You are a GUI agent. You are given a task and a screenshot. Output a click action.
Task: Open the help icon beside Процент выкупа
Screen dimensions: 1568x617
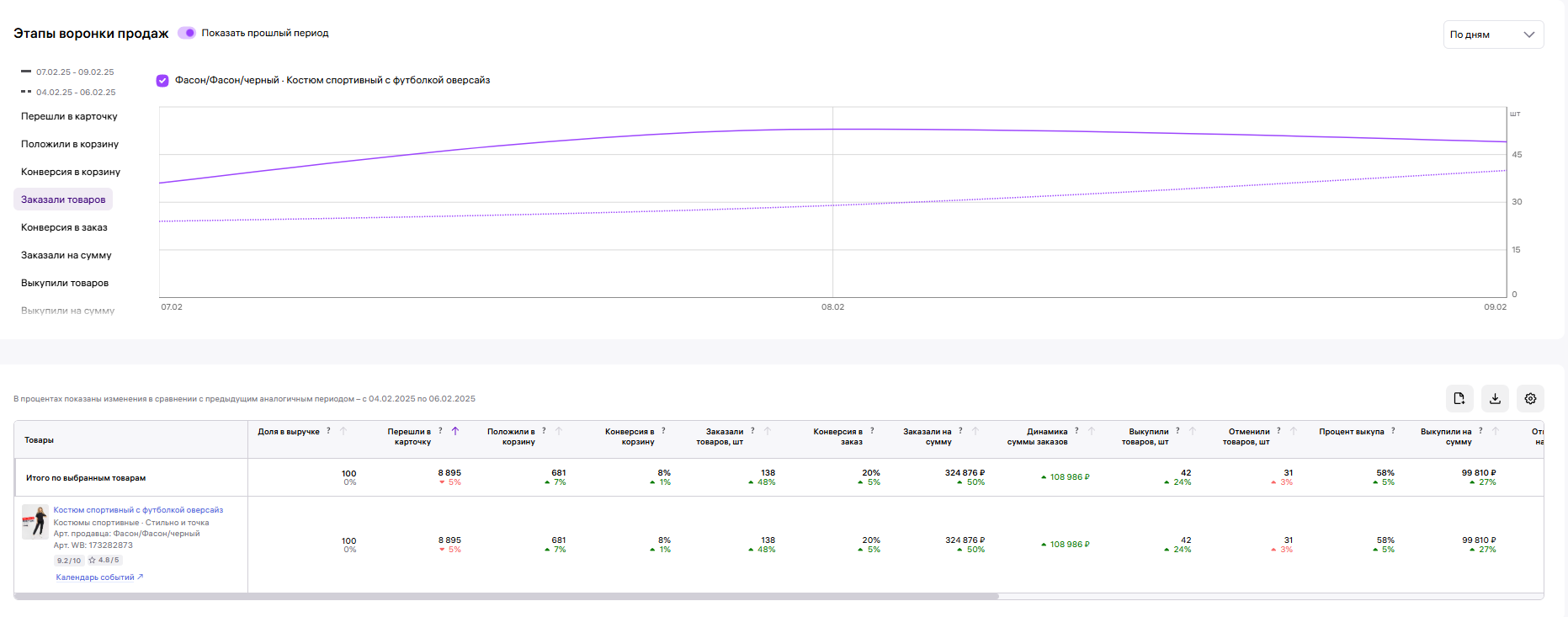[1393, 431]
